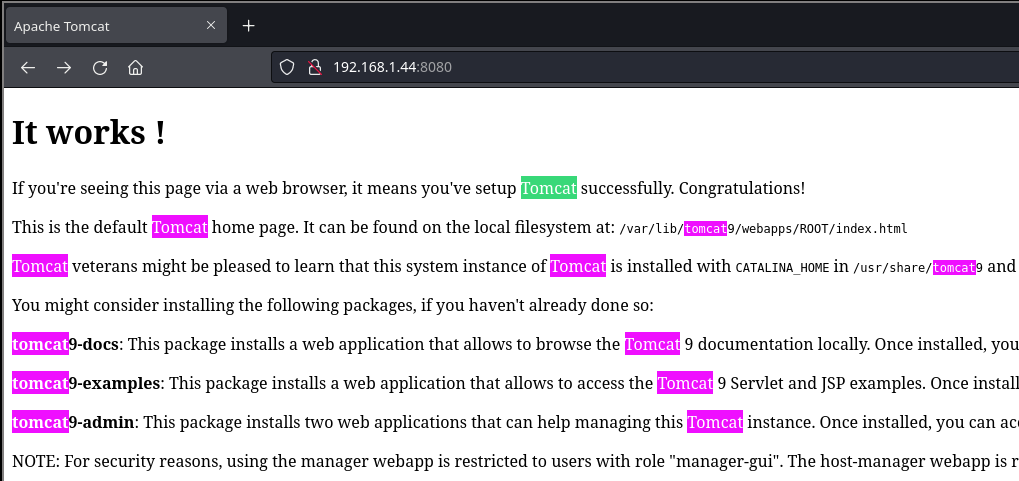Focus the address bar showing 192.168.1.44:8080

(x=600, y=68)
